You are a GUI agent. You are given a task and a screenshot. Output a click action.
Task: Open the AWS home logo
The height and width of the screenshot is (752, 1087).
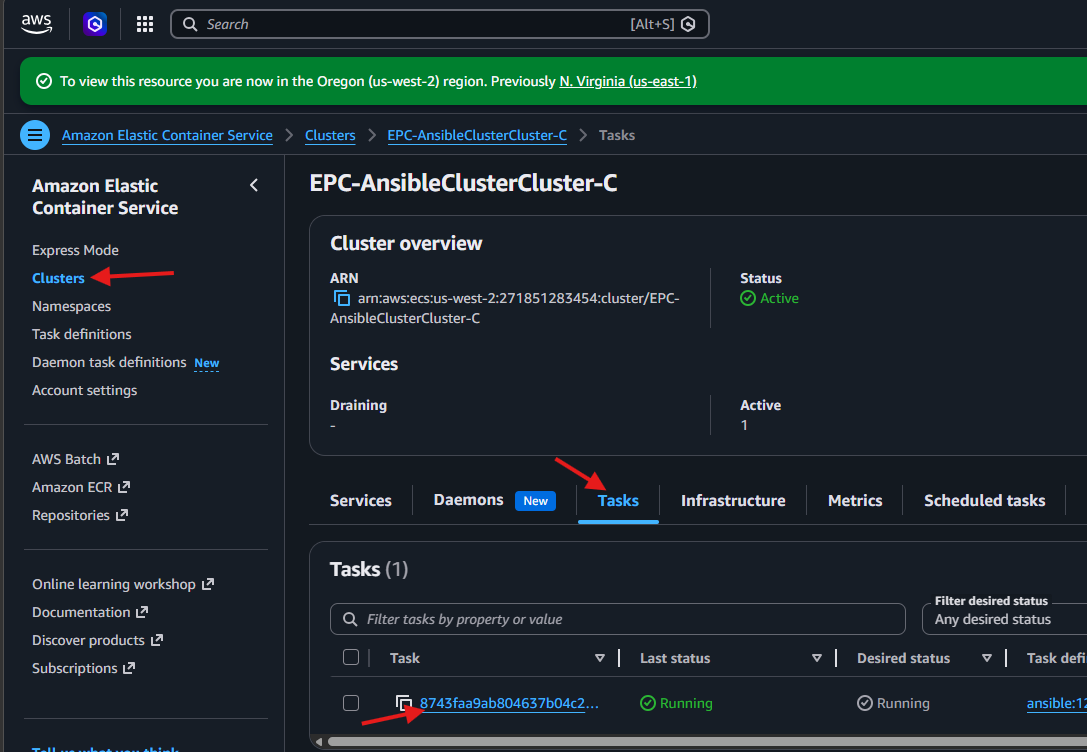coord(36,24)
